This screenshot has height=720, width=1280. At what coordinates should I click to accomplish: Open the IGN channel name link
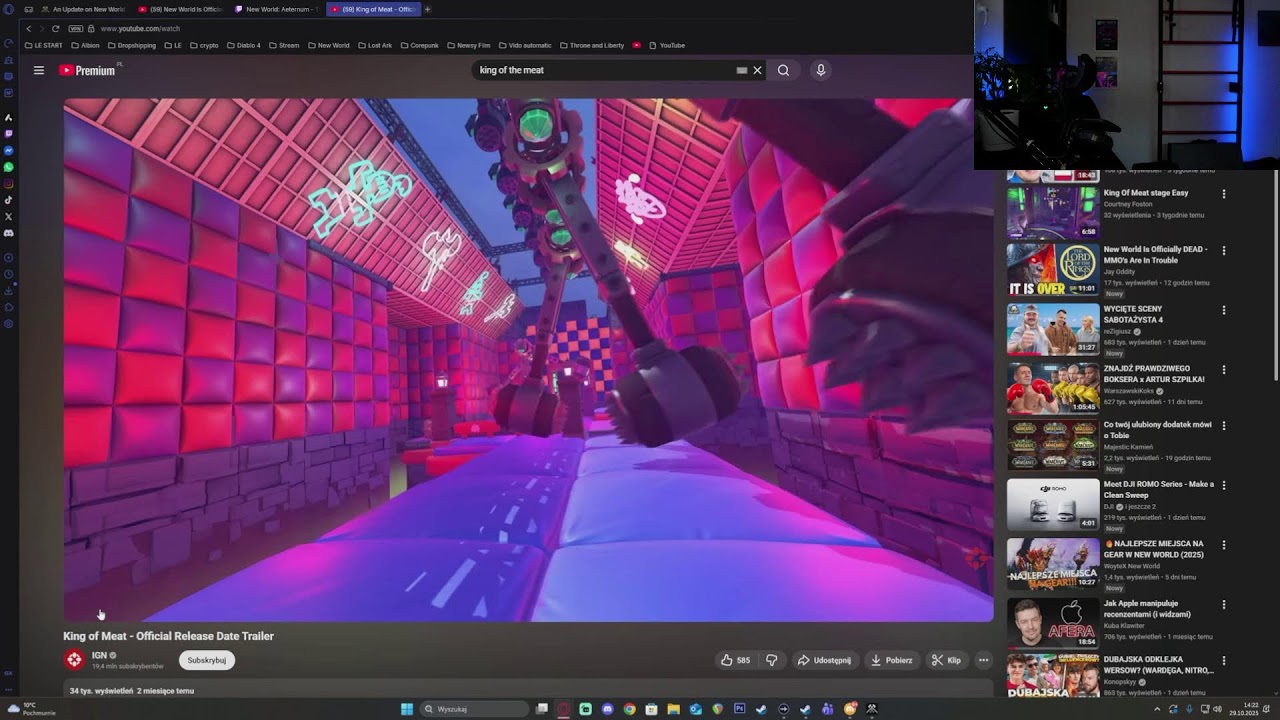tap(99, 655)
